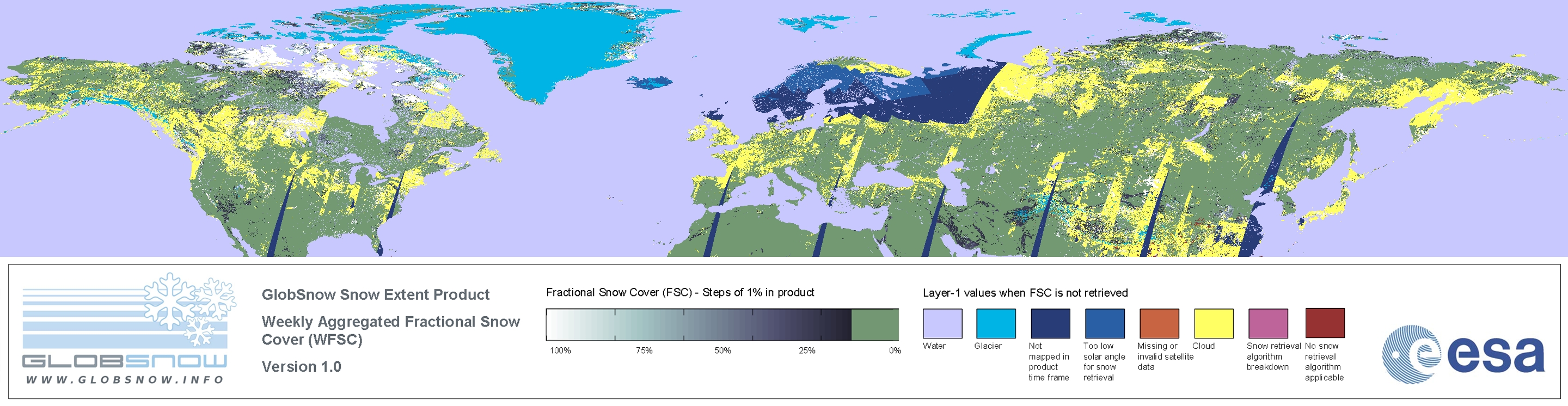Click the green 0% end of FSC bar

[x=875, y=324]
